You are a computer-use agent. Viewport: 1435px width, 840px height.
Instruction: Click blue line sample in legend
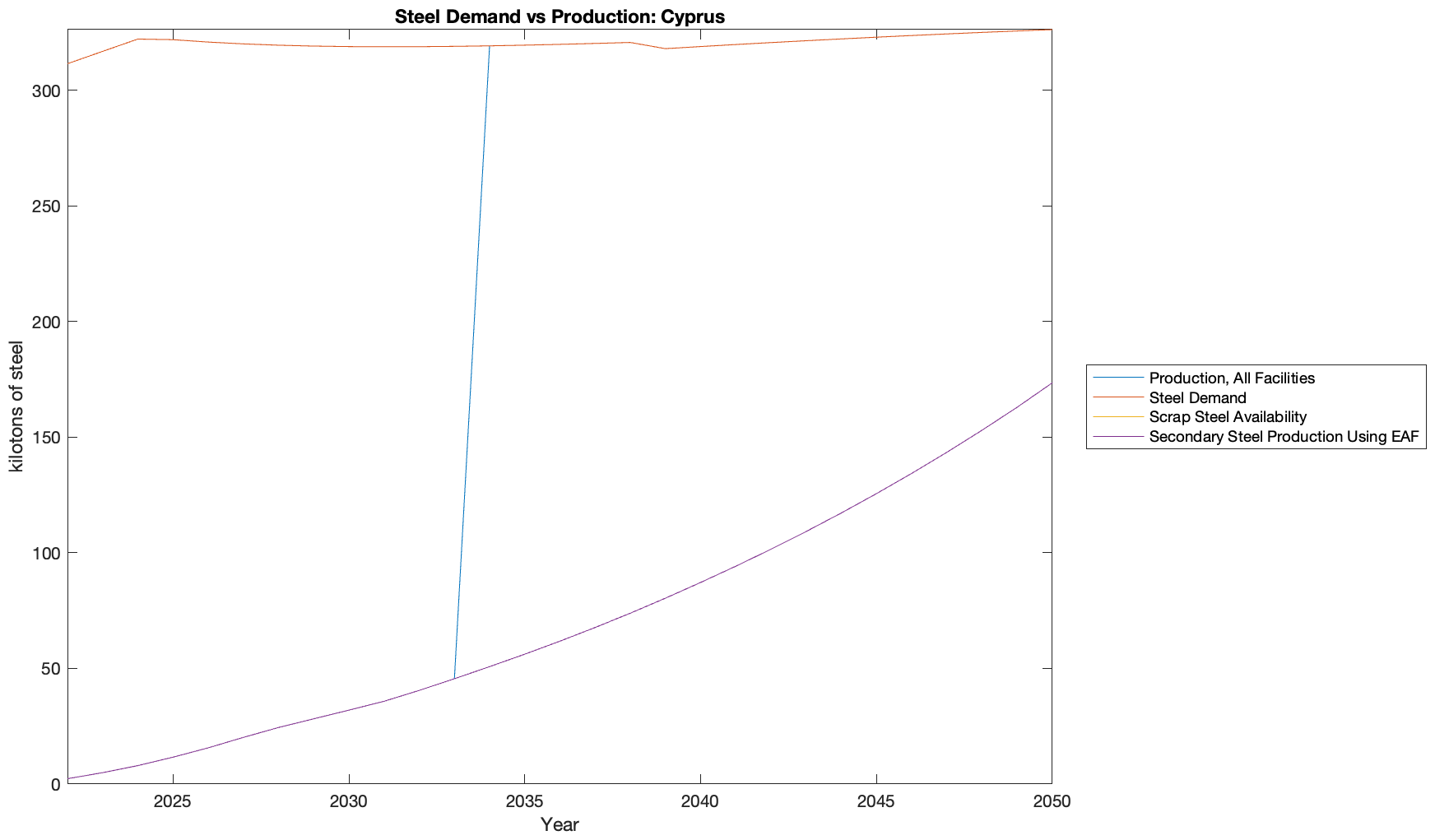pyautogui.click(x=1118, y=378)
